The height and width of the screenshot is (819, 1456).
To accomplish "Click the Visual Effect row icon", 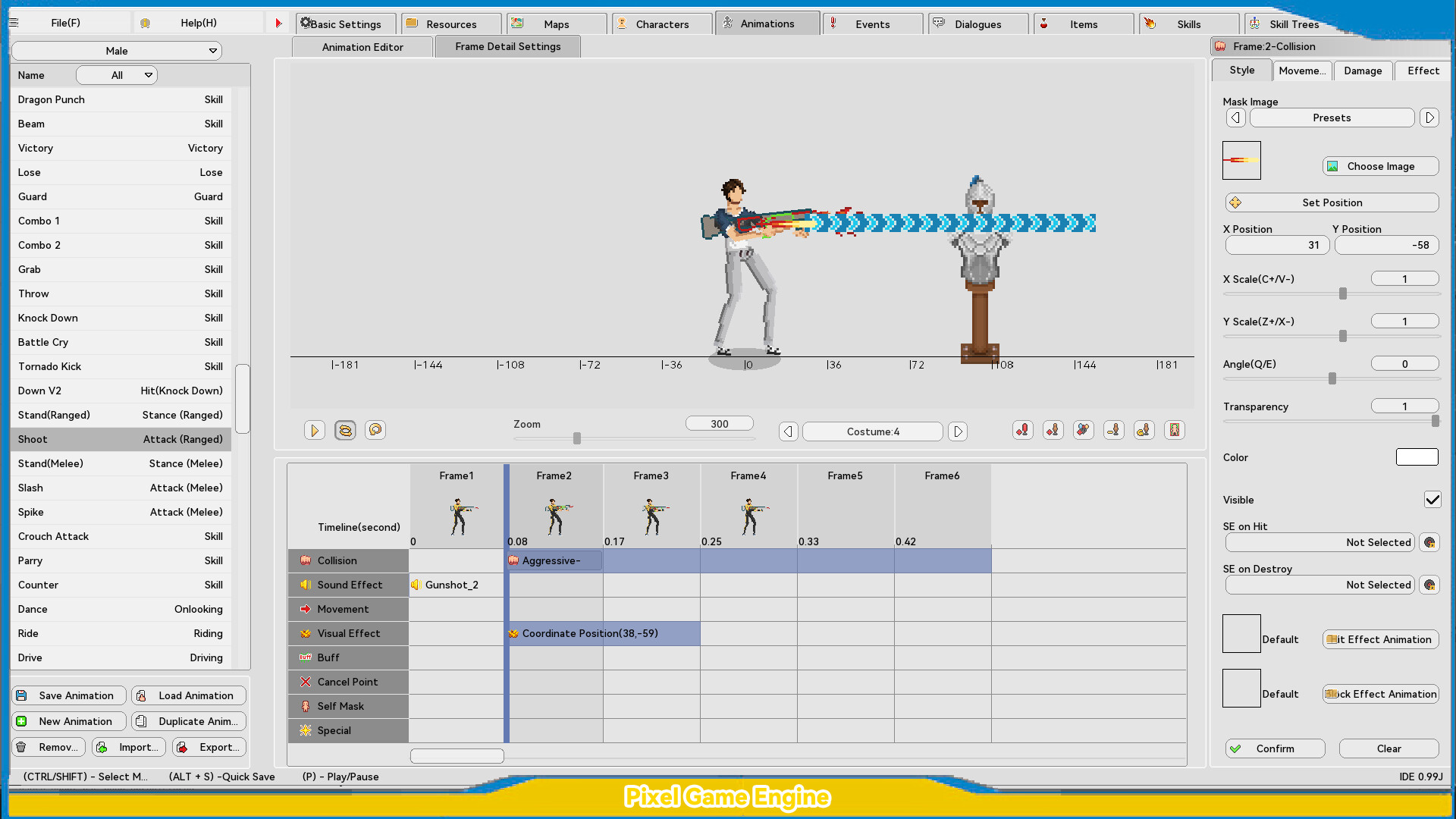I will [306, 633].
